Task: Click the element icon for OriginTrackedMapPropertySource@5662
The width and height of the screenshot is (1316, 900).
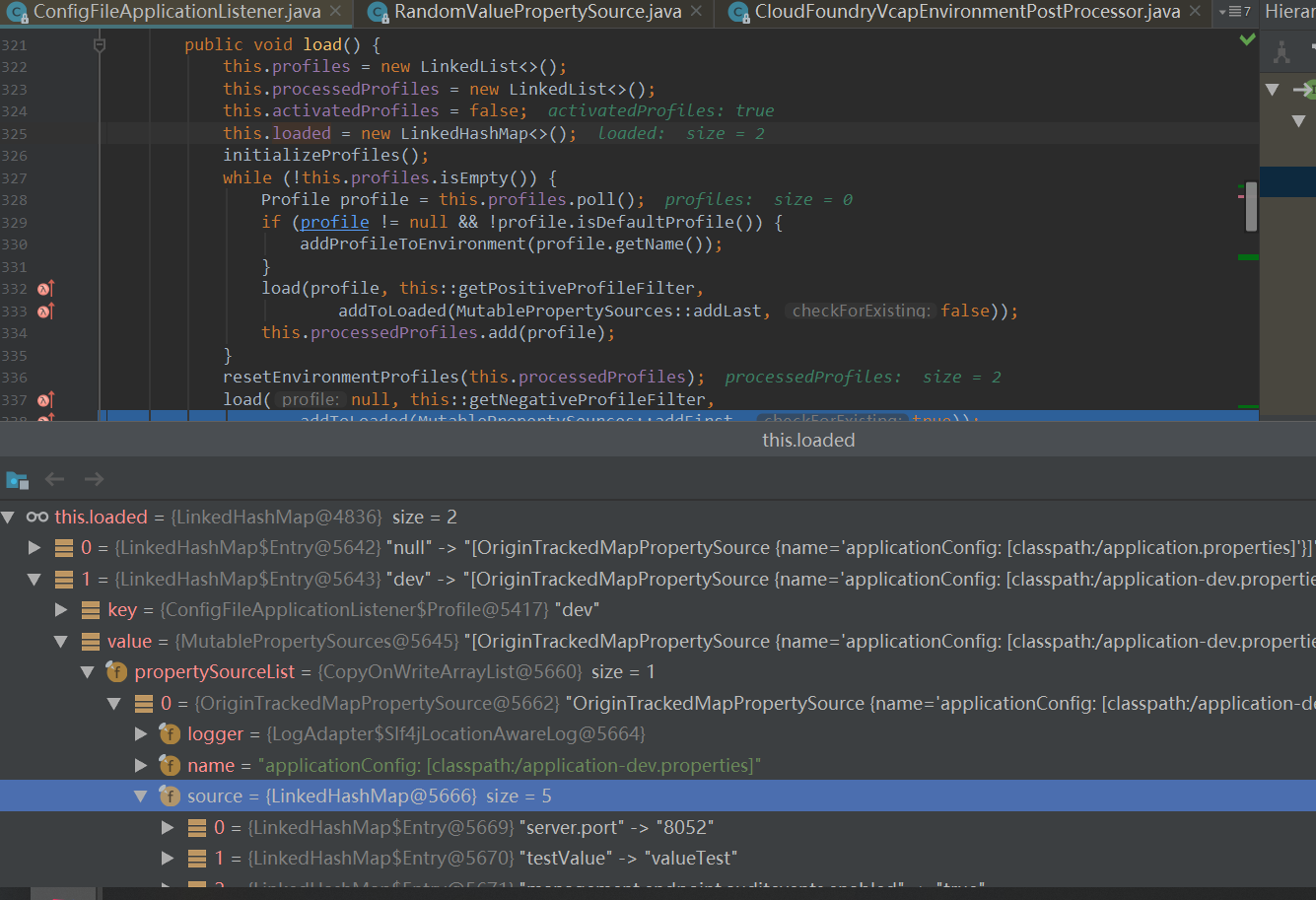Action: [x=143, y=704]
